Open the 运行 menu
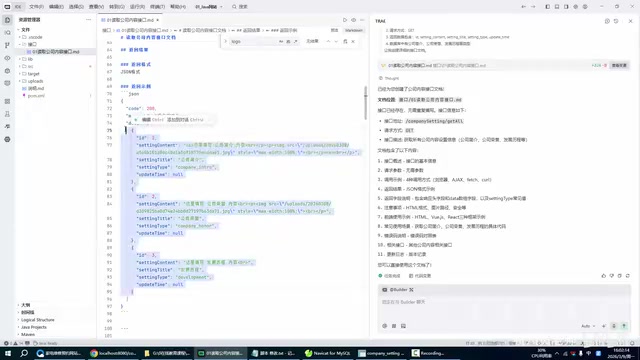Screen dimensions: 640x360 [137, 7]
